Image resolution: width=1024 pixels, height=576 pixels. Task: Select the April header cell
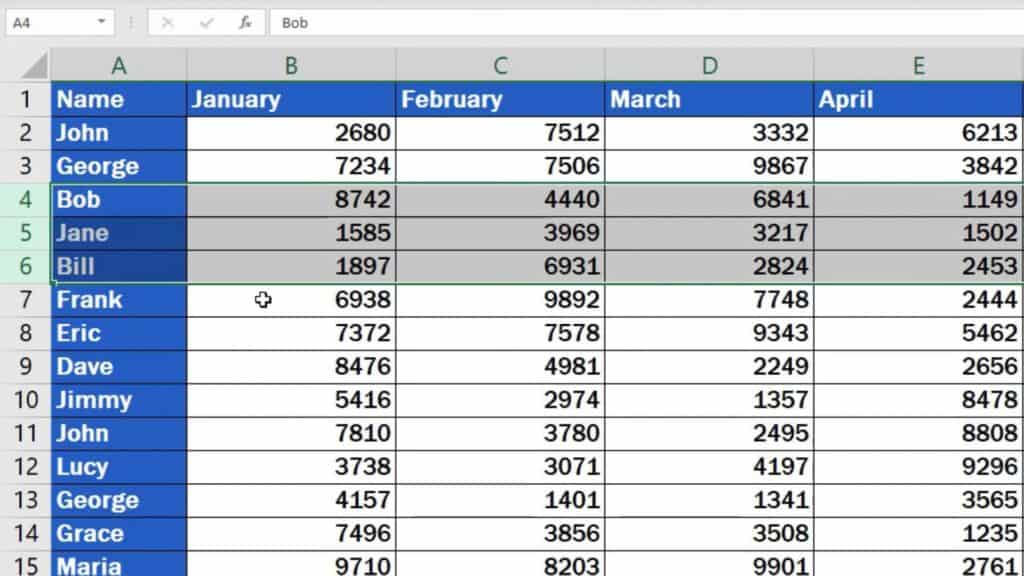click(917, 99)
